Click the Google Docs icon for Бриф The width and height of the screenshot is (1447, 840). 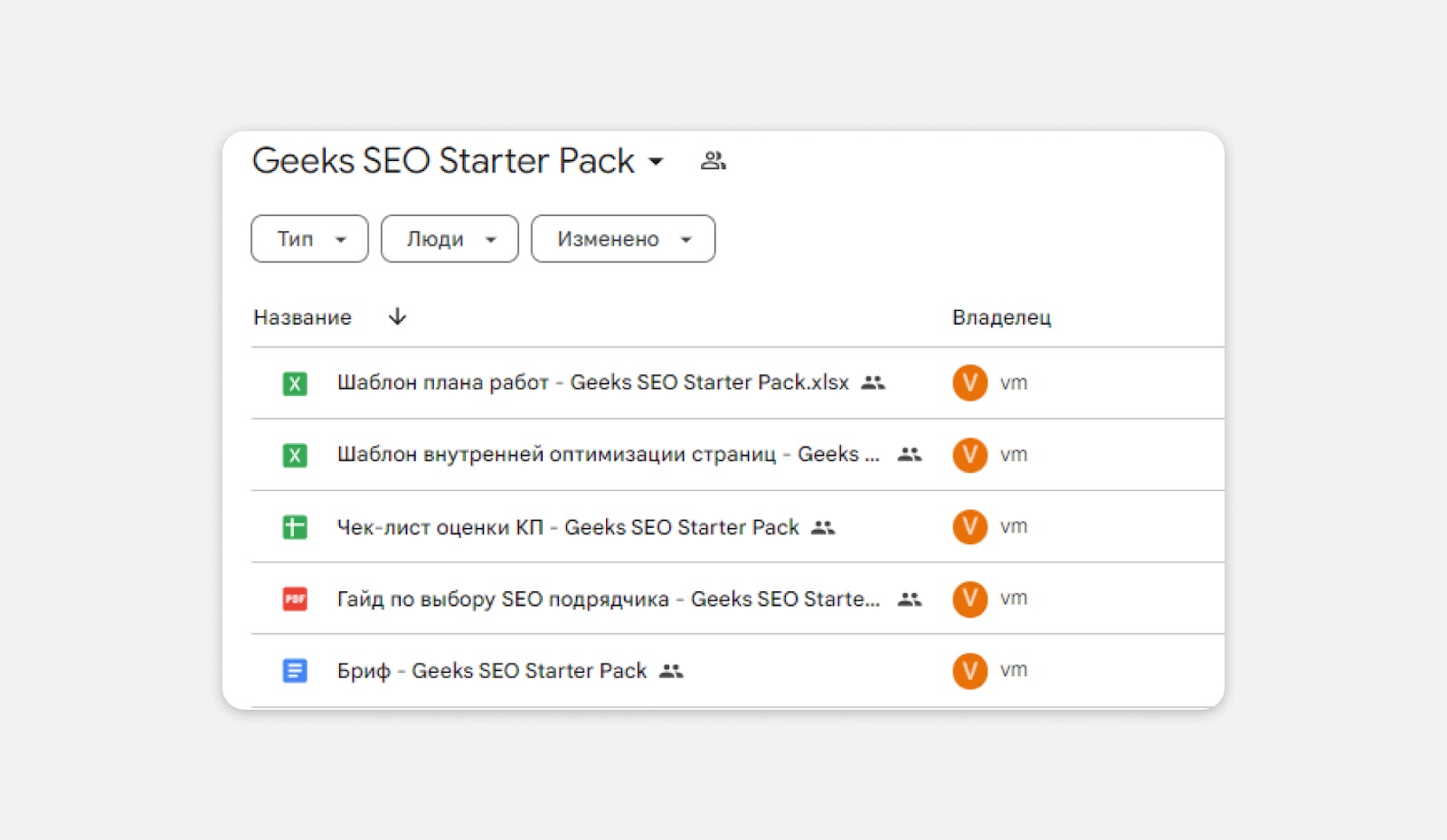tap(295, 671)
